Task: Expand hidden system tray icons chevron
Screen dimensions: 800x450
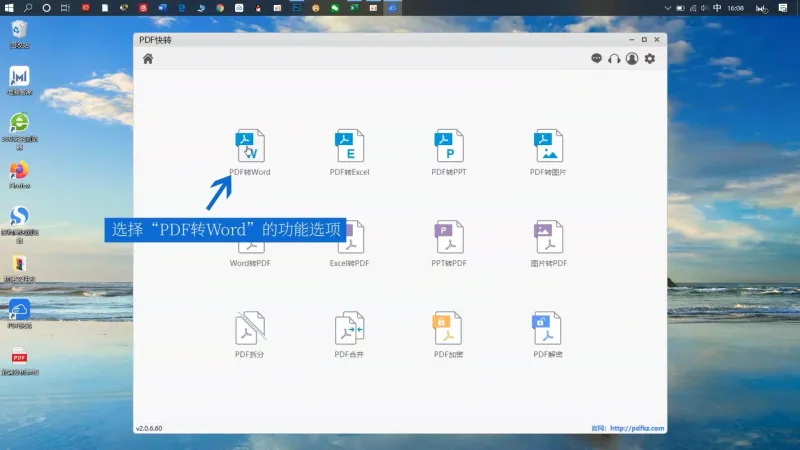Action: tap(667, 8)
